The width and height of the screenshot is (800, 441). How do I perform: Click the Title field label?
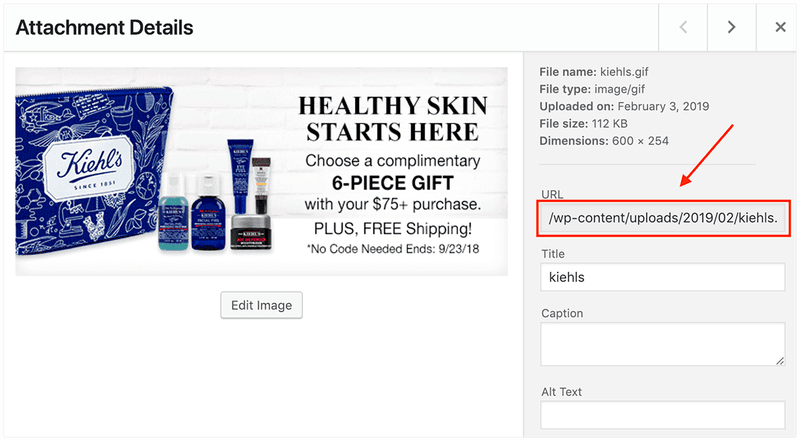coord(553,254)
